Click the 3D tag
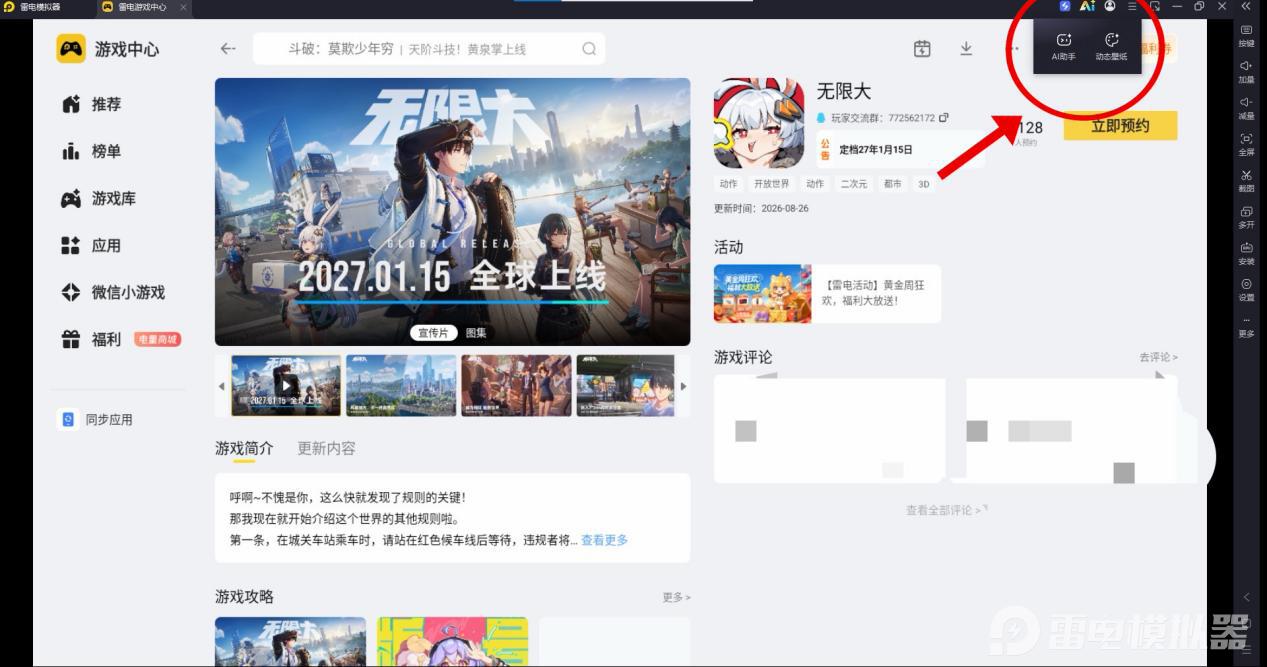Viewport: 1267px width, 667px height. (x=924, y=184)
